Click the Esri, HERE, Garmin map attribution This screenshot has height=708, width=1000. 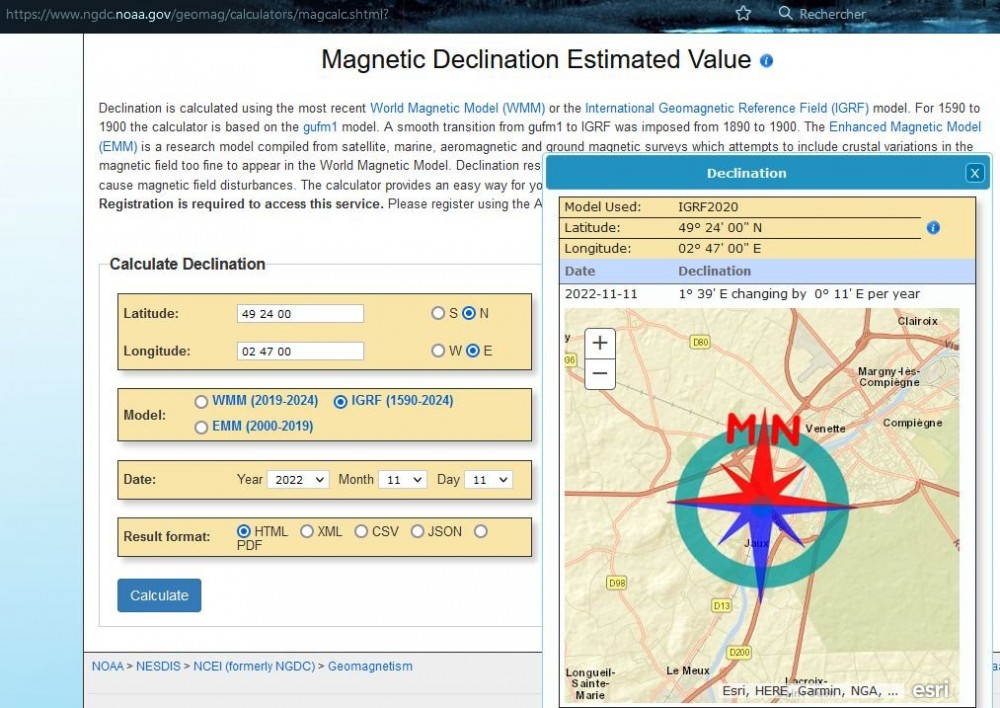point(810,691)
